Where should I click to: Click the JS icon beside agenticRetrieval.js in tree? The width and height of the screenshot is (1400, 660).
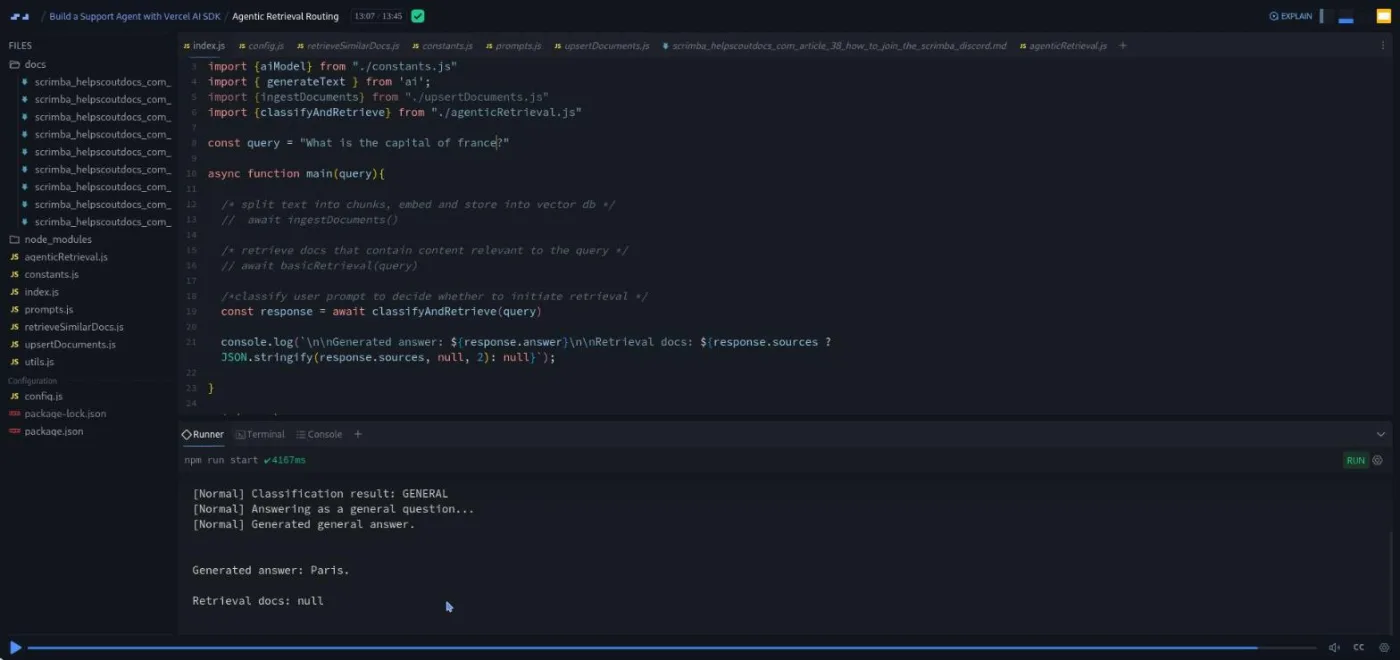[x=14, y=257]
